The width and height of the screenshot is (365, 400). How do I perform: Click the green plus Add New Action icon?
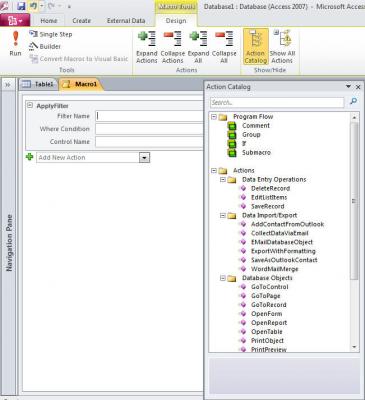[x=29, y=157]
